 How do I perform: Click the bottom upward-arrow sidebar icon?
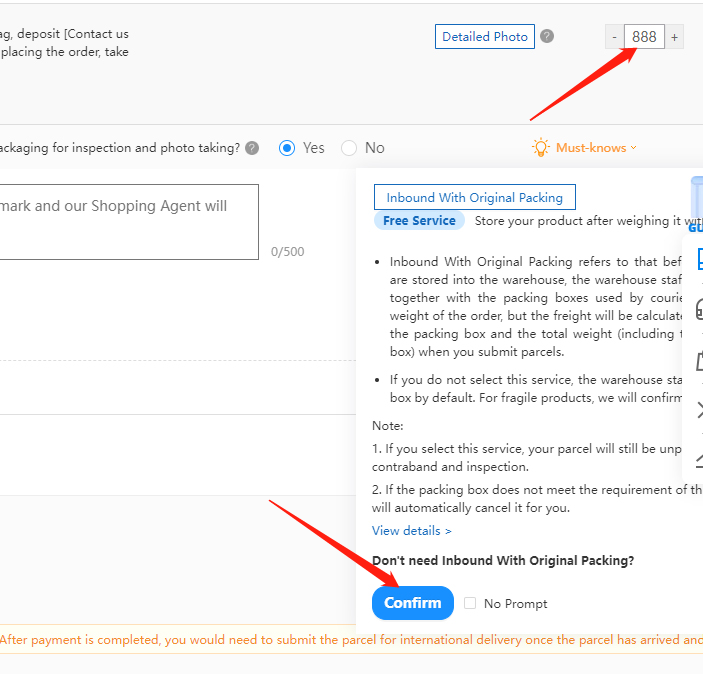pos(699,458)
